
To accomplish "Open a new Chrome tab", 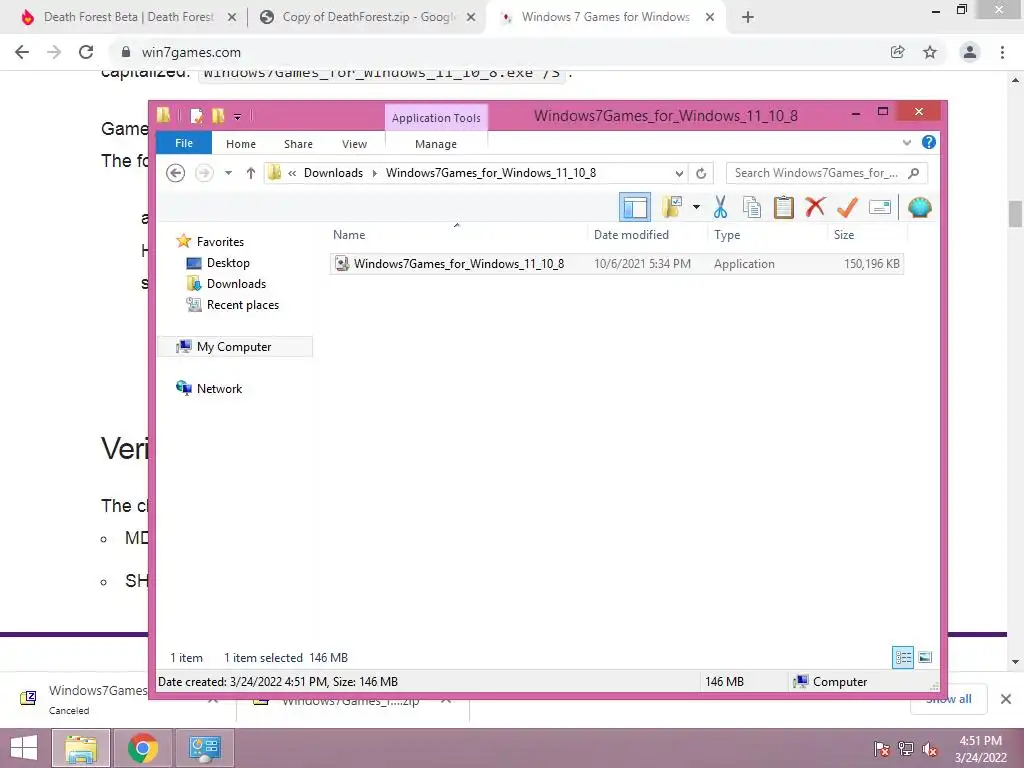I will [x=748, y=18].
